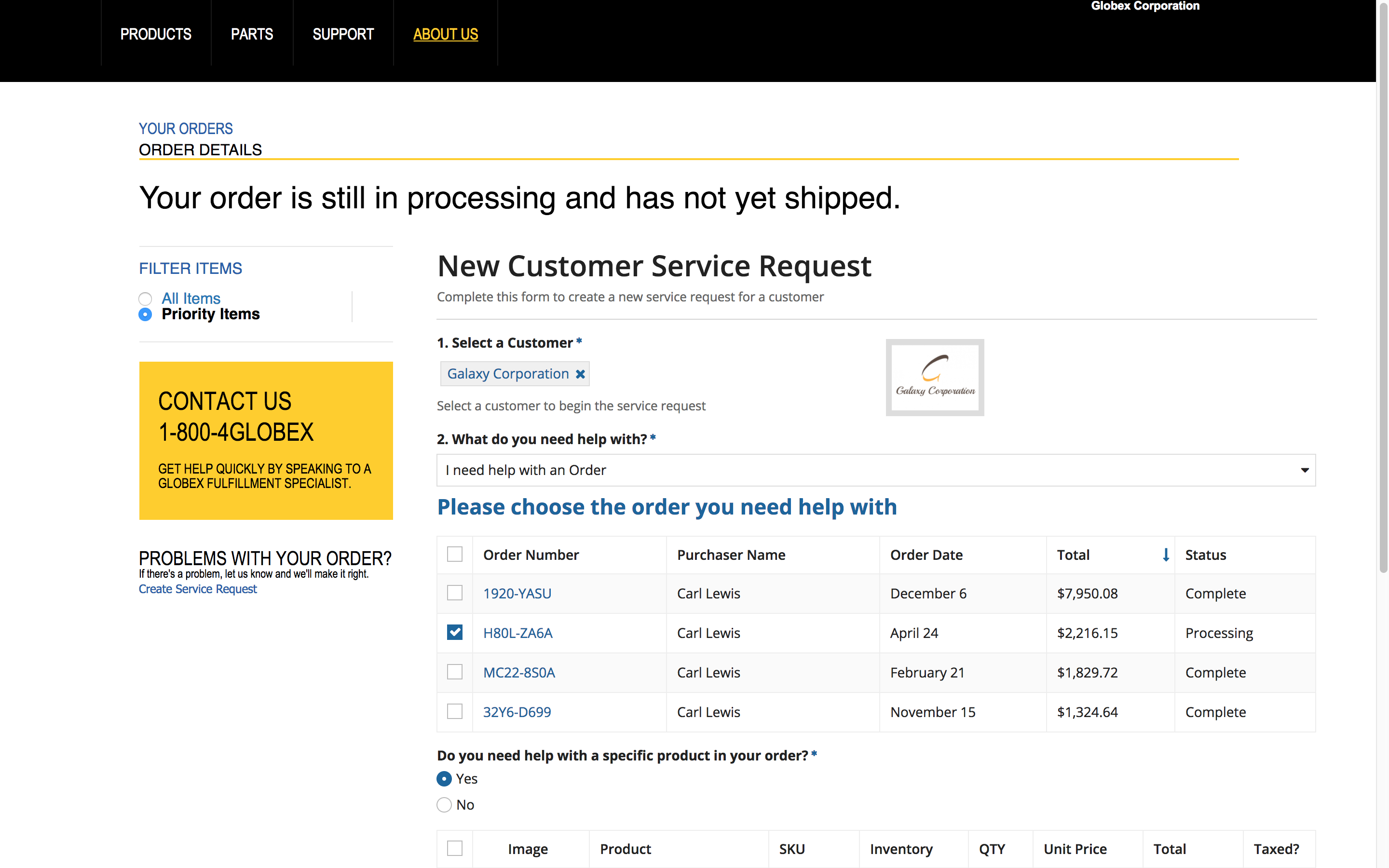Click the sort descending icon on Total column

1163,555
